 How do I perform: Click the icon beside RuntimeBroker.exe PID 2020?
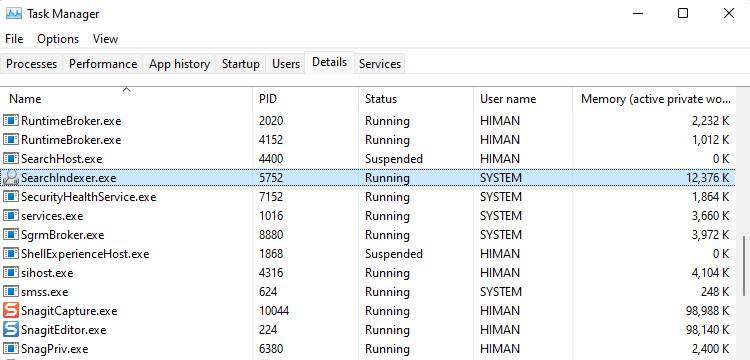pyautogui.click(x=11, y=121)
